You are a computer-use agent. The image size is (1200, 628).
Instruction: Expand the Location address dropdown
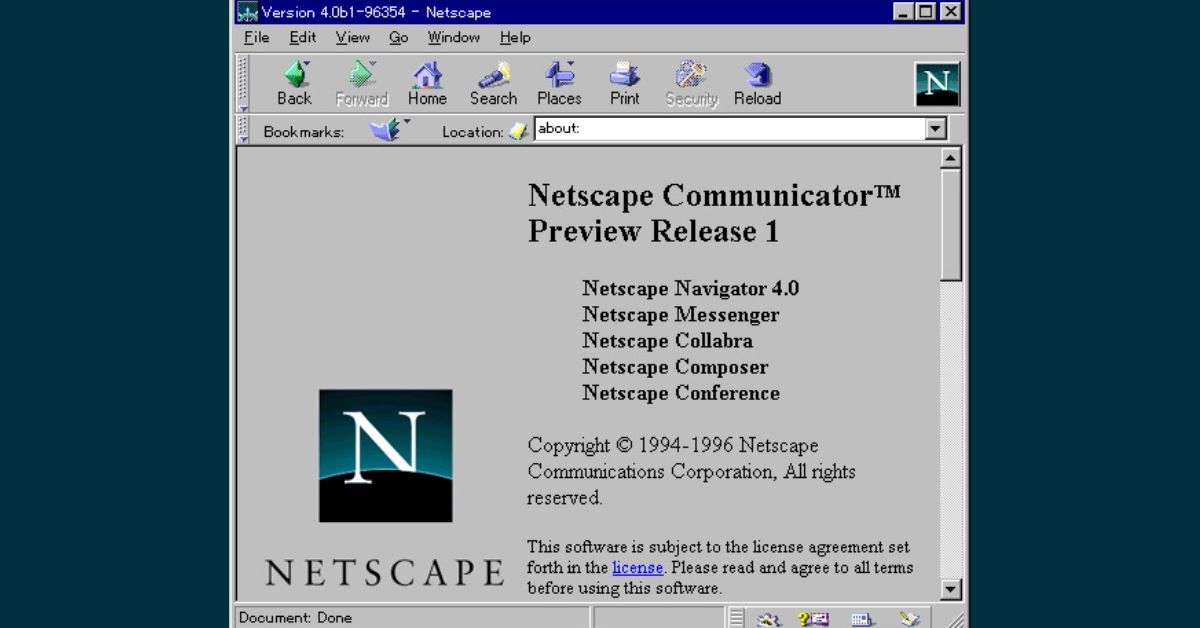click(935, 128)
